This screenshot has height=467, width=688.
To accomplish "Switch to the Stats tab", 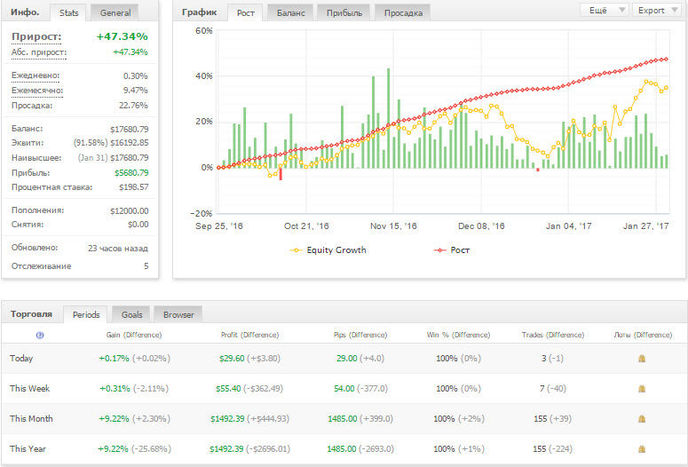I will click(69, 13).
